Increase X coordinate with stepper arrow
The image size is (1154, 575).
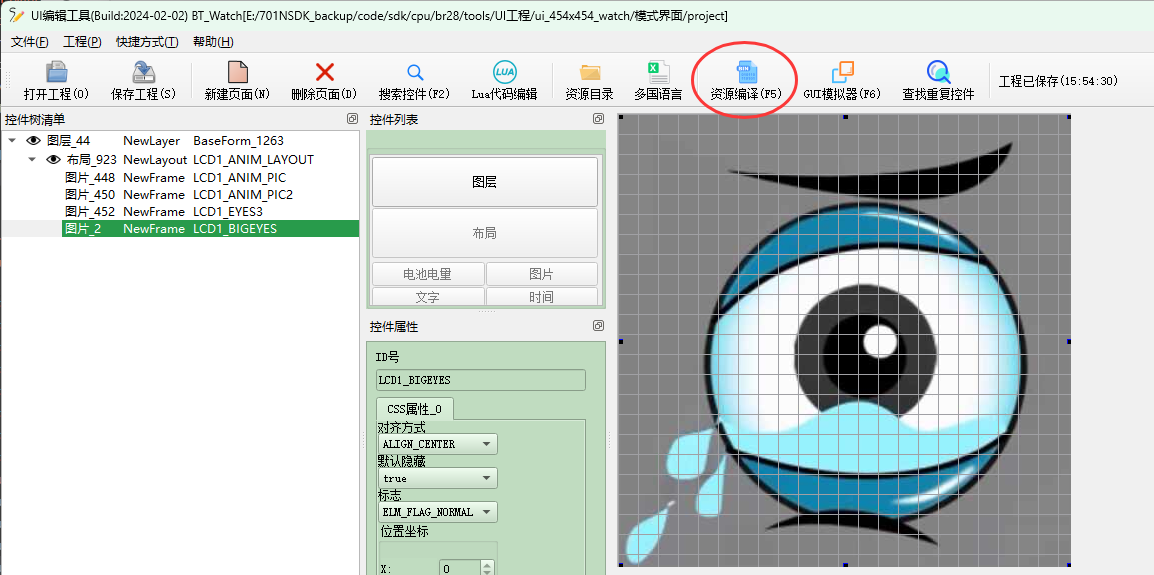[x=486, y=564]
